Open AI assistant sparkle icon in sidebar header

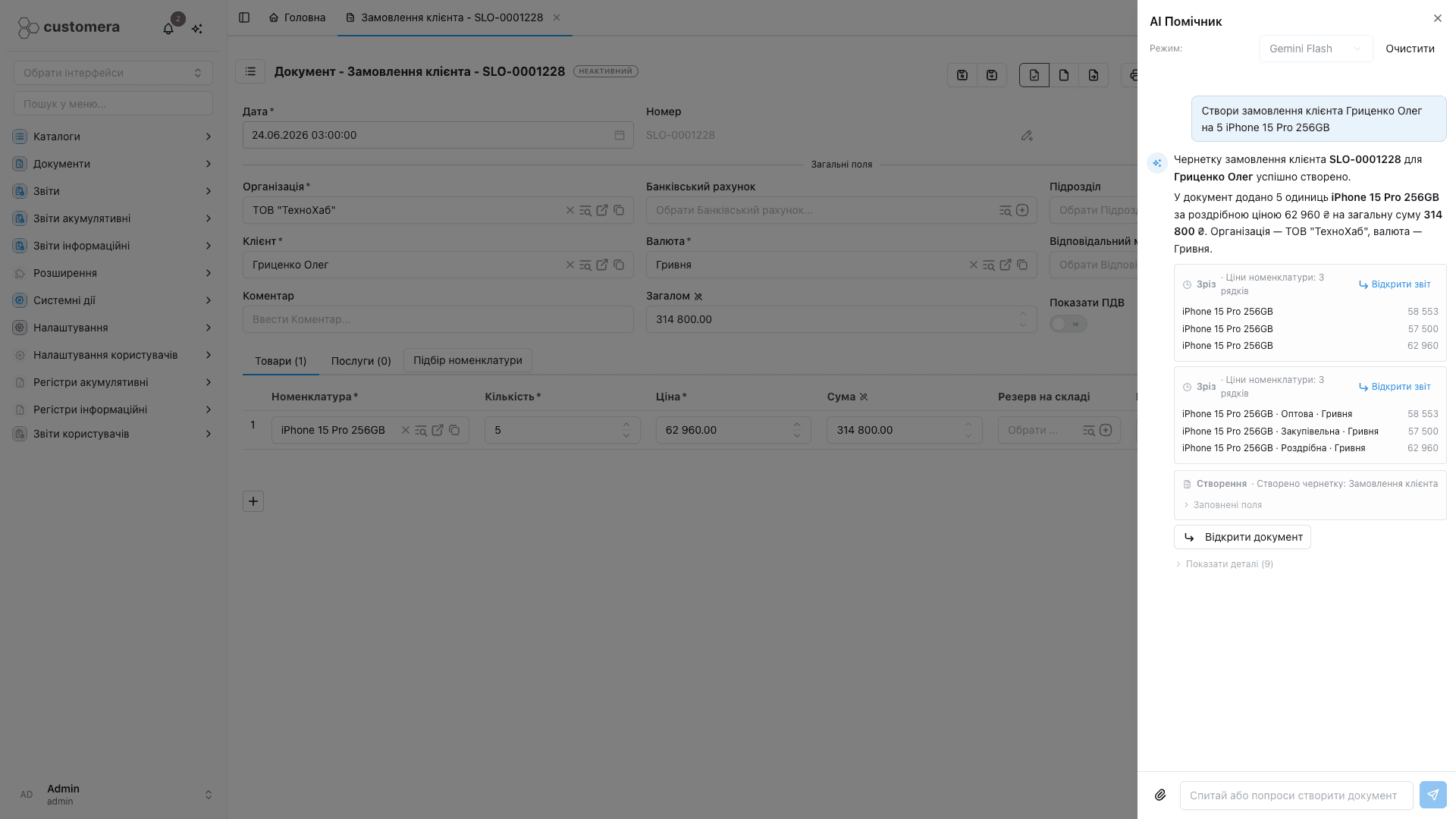coord(197,28)
